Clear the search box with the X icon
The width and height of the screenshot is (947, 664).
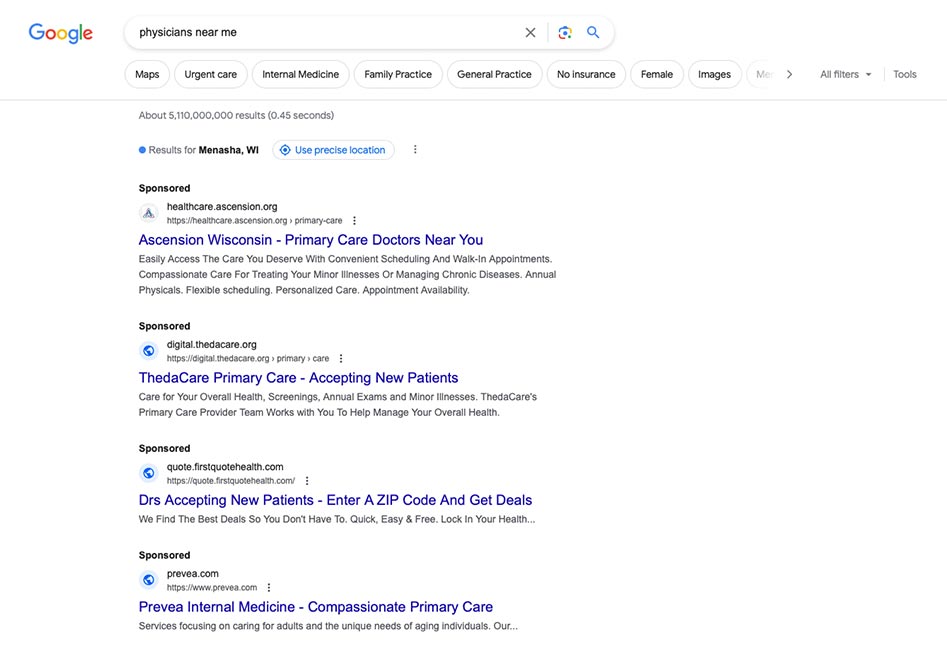click(x=530, y=33)
